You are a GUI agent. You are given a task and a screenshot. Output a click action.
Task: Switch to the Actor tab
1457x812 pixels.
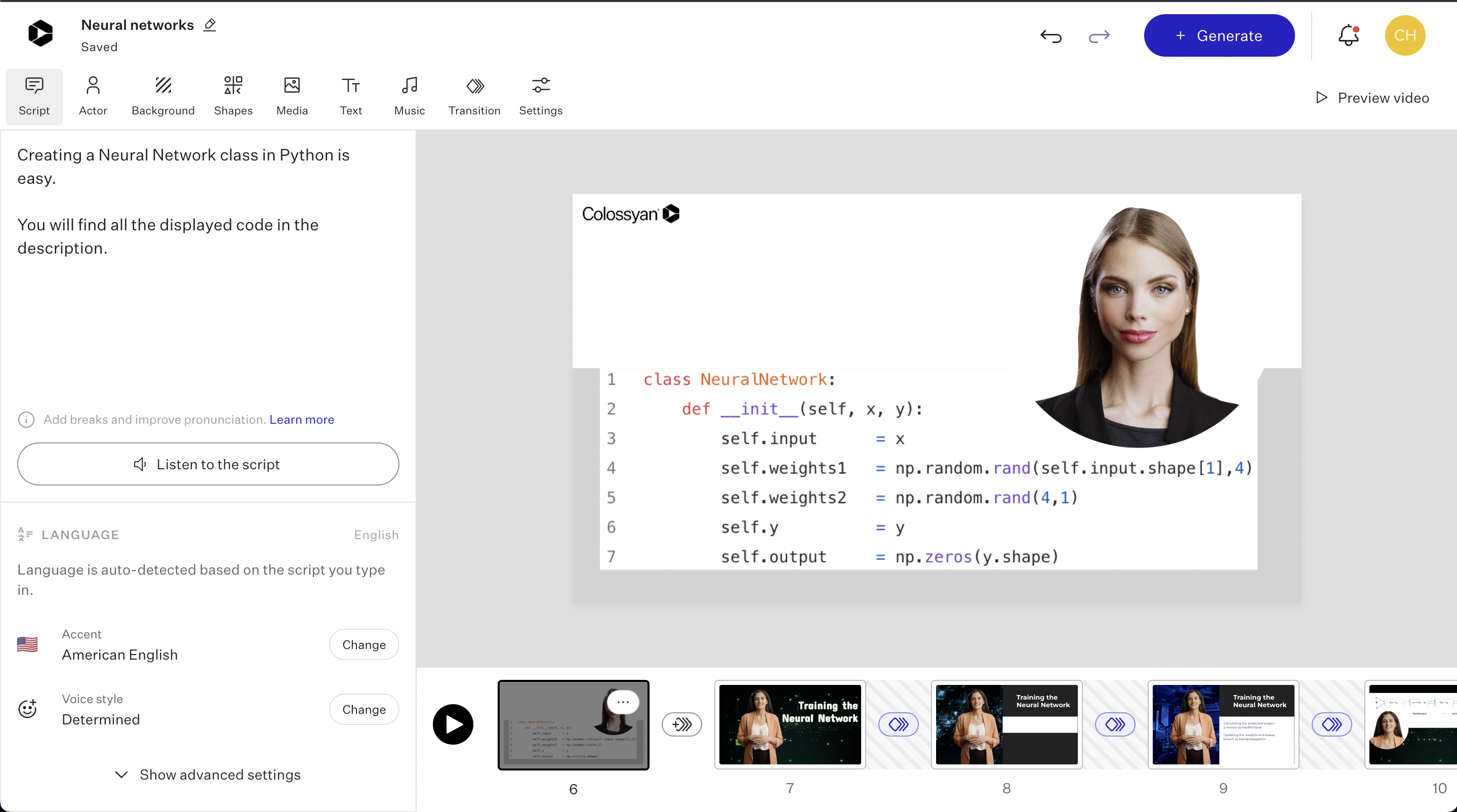[93, 96]
